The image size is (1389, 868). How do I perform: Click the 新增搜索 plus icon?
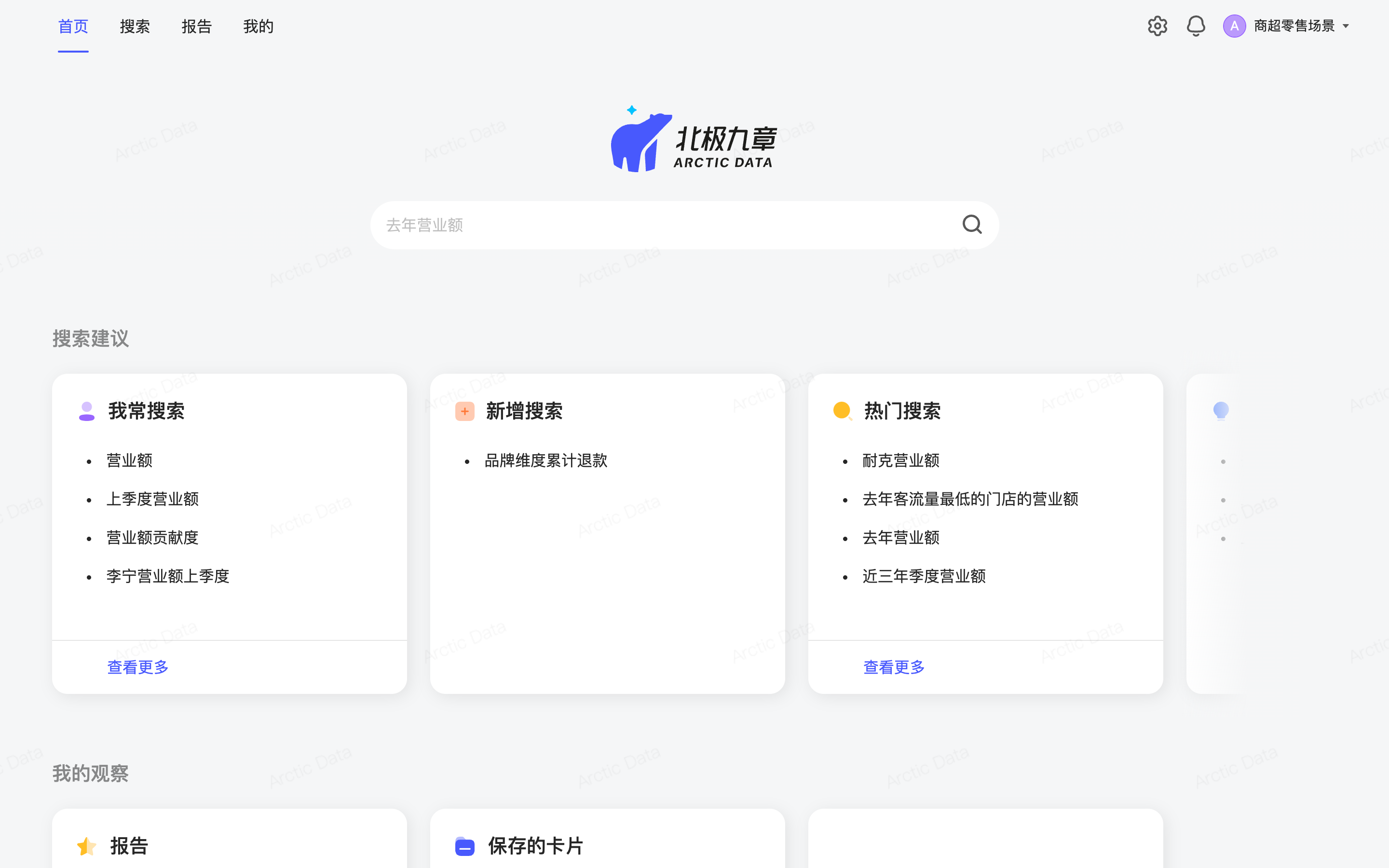click(464, 411)
